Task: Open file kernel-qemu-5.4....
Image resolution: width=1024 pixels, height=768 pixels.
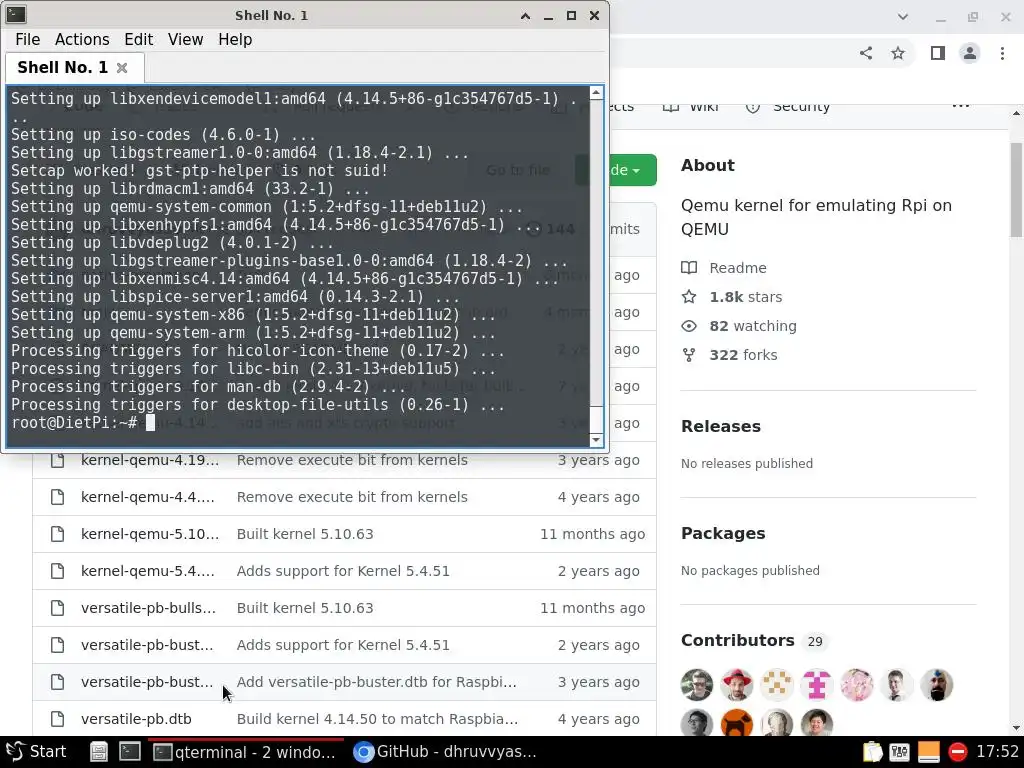Action: [147, 571]
